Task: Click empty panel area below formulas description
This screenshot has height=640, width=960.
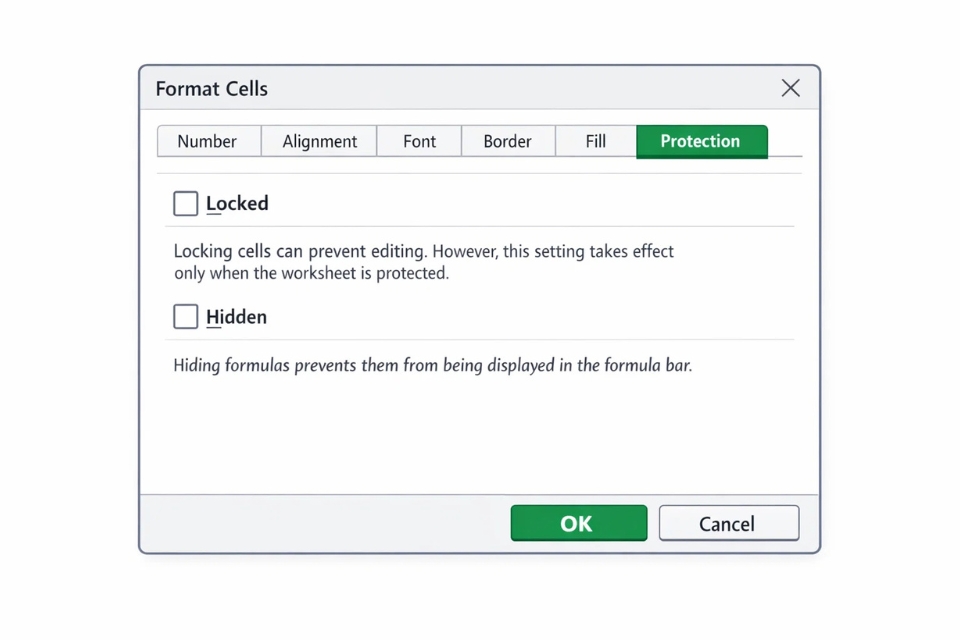Action: click(x=480, y=435)
